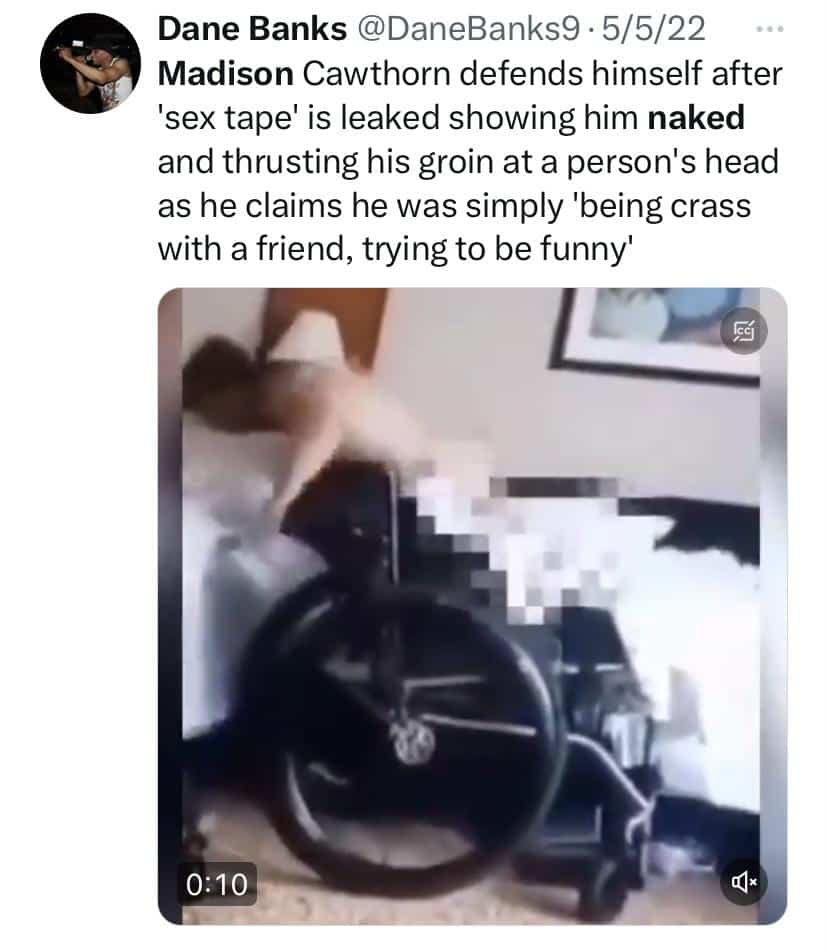The height and width of the screenshot is (952, 827).
Task: Unmute the video with speaker icon
Action: [744, 881]
